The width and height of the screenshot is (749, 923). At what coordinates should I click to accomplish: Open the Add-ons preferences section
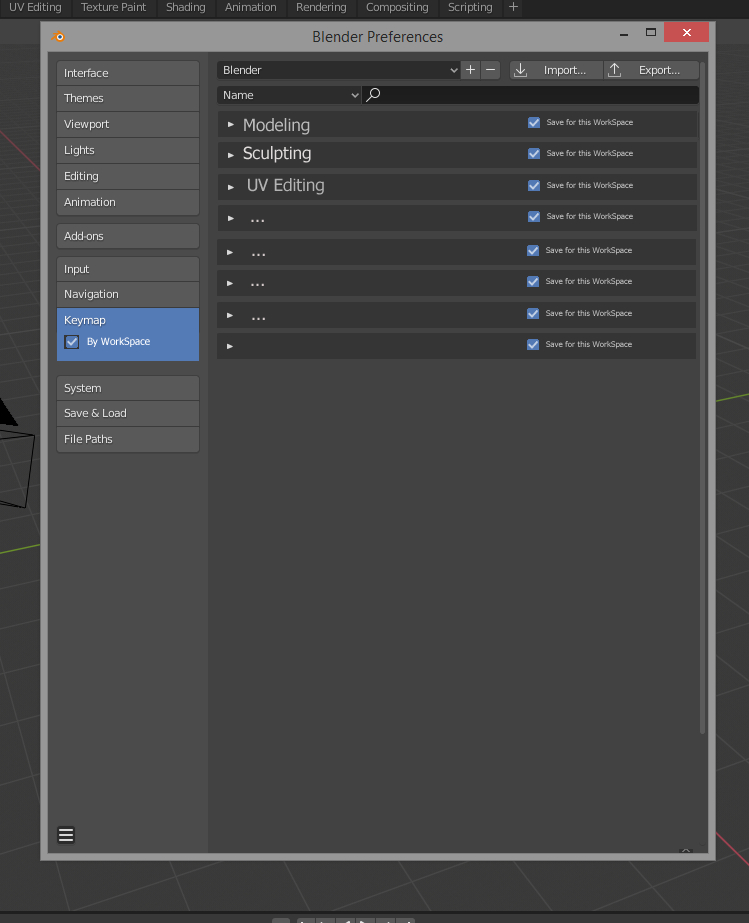coord(128,236)
